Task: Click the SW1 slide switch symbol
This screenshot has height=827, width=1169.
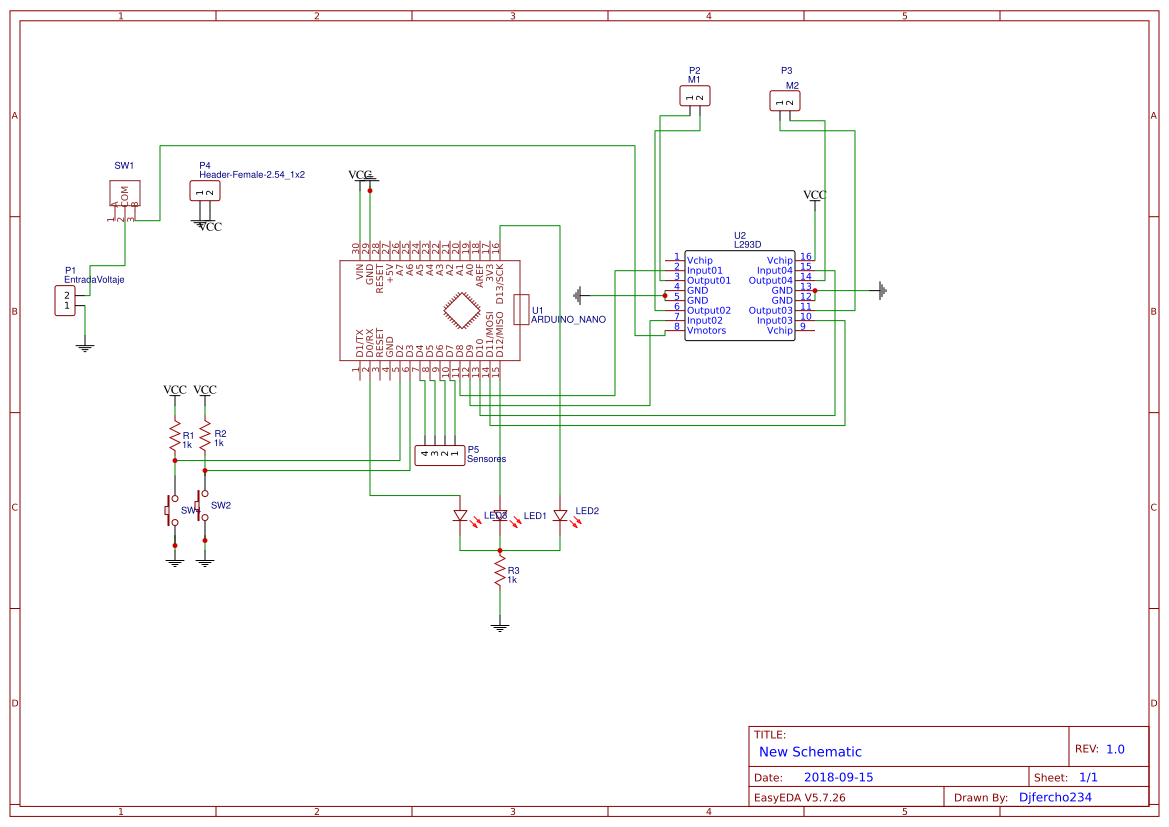Action: pos(124,191)
